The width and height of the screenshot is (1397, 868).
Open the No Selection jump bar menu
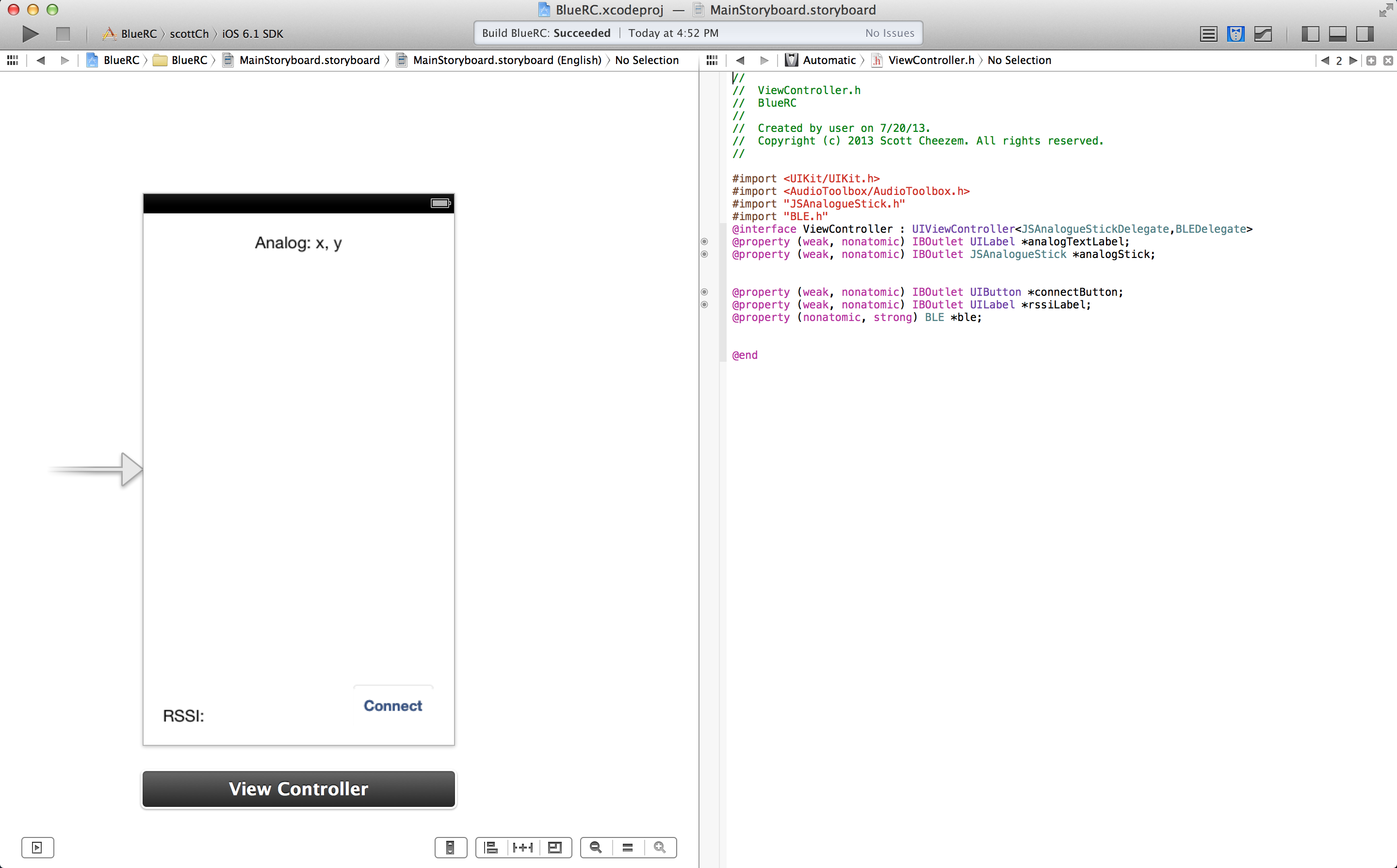coord(647,60)
